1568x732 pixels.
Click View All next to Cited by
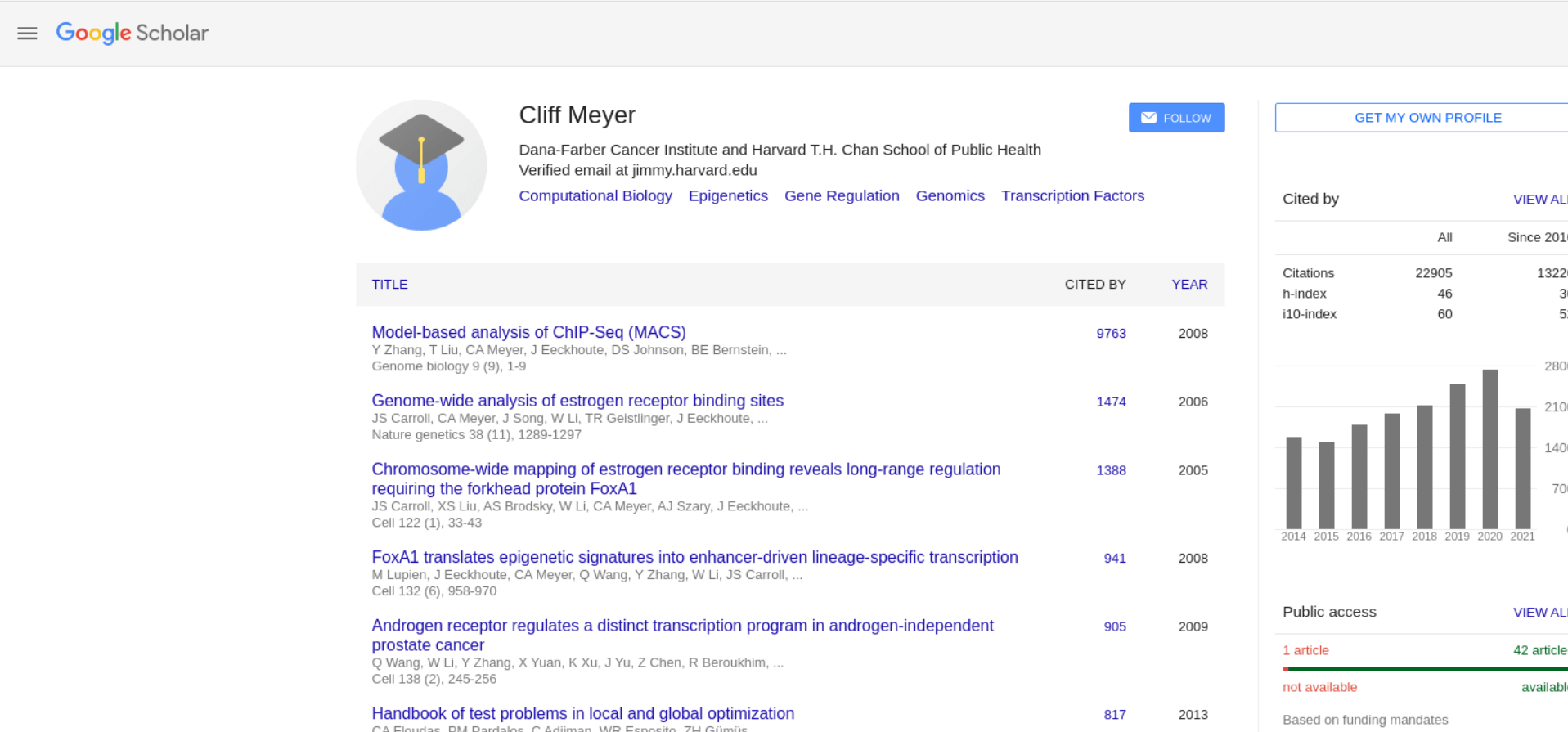1540,200
